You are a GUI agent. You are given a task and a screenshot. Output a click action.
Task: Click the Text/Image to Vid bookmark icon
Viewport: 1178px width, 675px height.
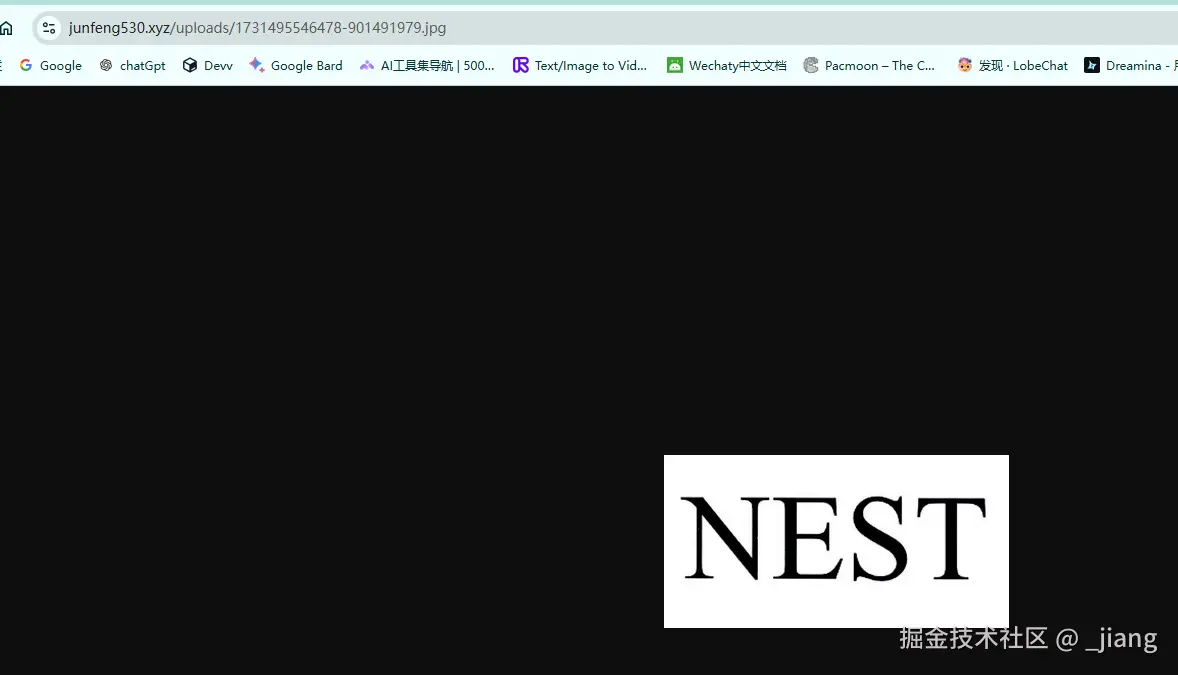tap(520, 65)
